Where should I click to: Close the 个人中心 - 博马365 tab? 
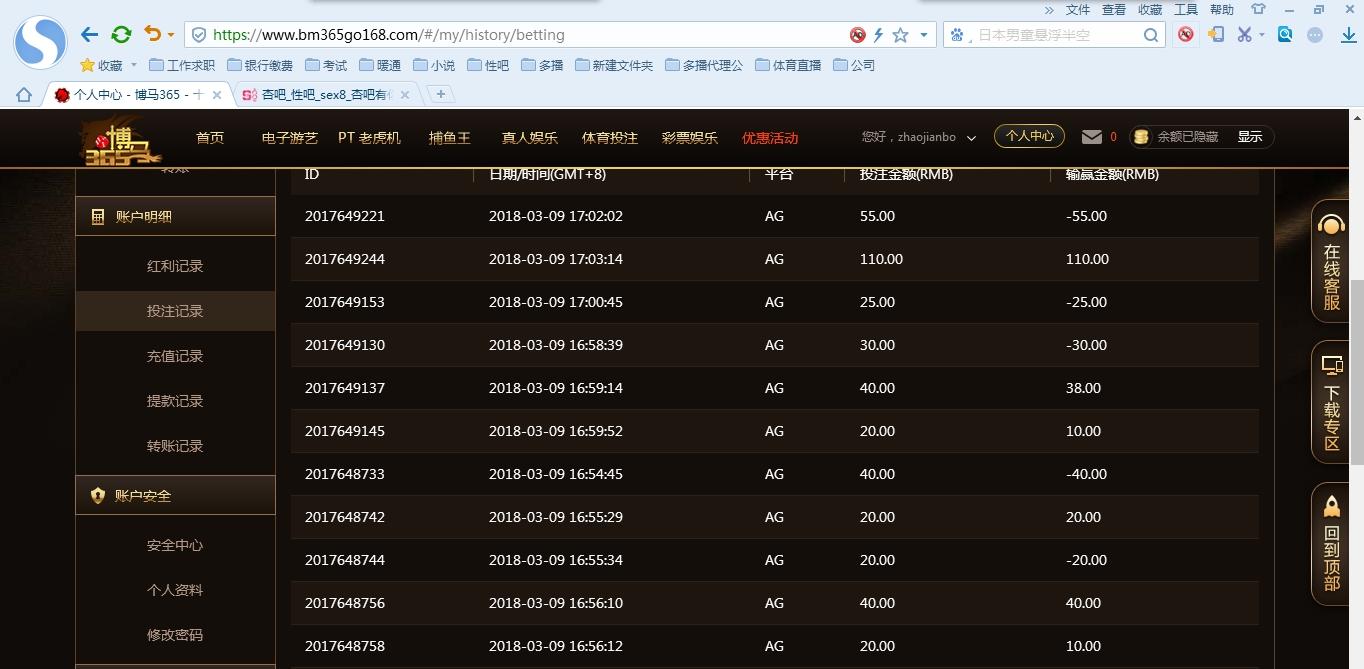click(217, 95)
